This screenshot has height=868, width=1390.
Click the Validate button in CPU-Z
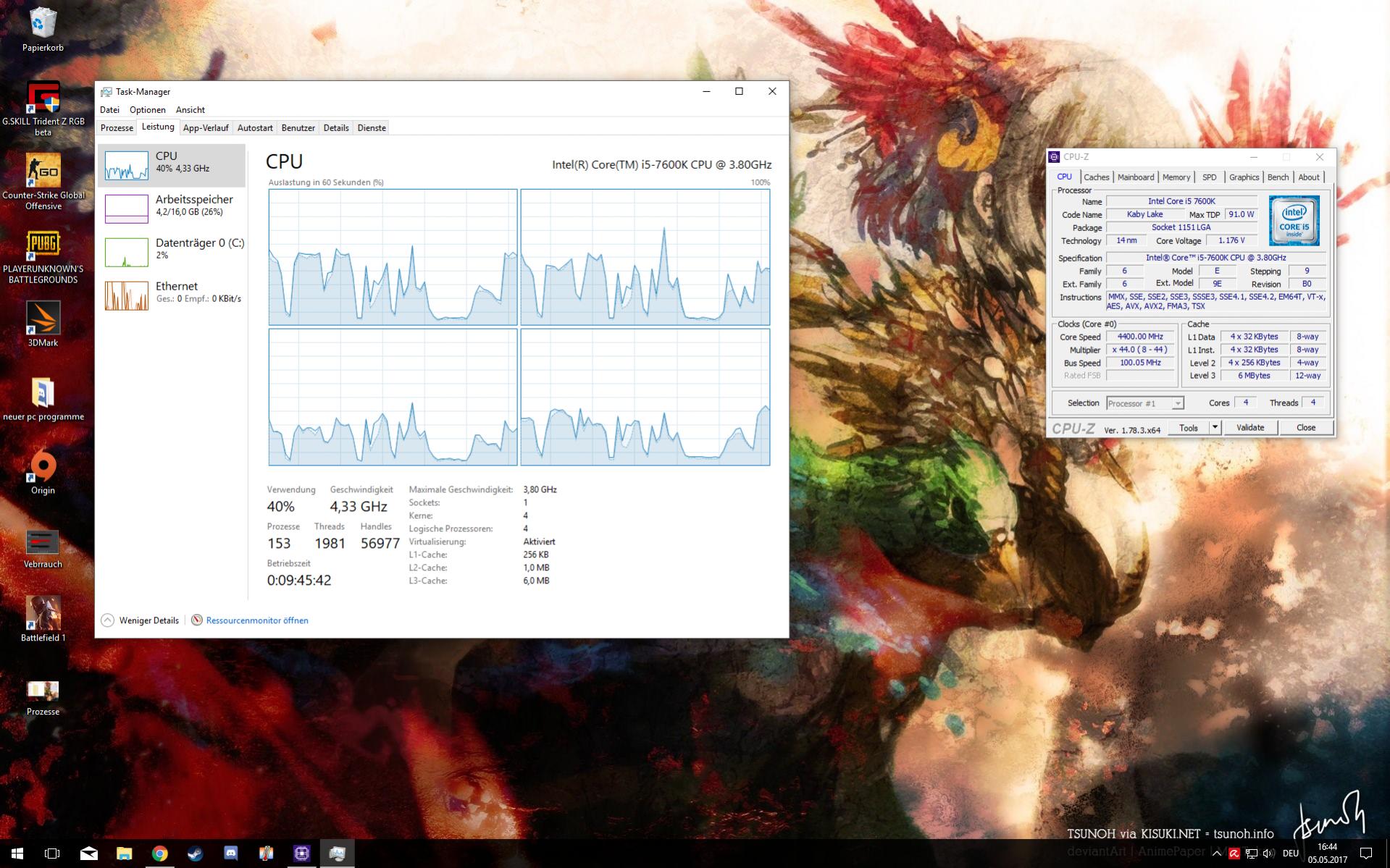point(1250,427)
